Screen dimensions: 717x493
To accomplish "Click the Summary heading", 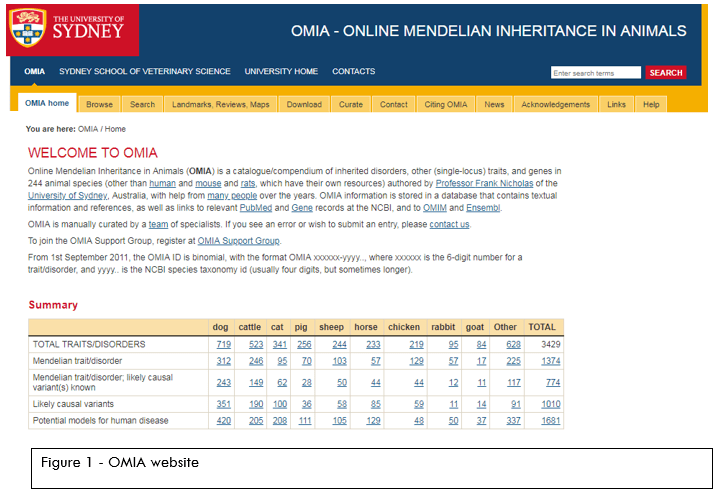I will pyautogui.click(x=53, y=305).
